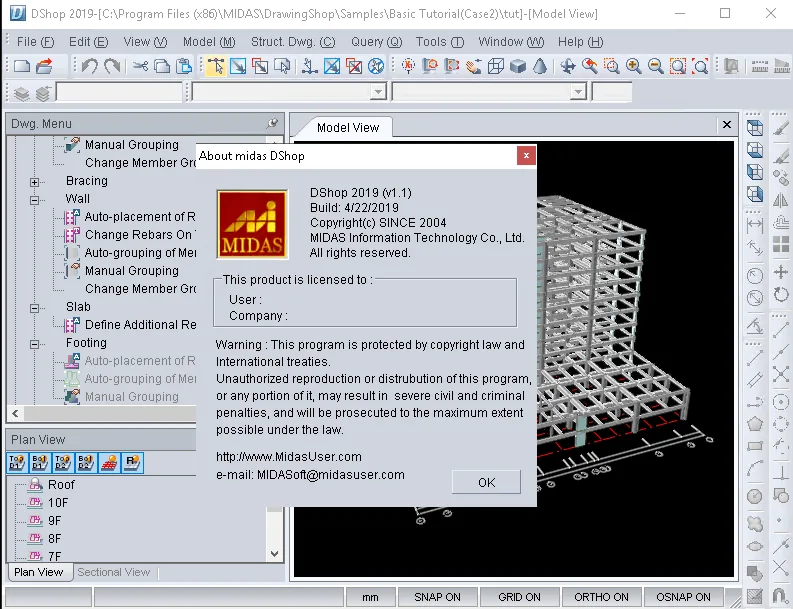Image resolution: width=793 pixels, height=609 pixels.
Task: Click the Top D1 plan view icon
Action: tap(17, 463)
